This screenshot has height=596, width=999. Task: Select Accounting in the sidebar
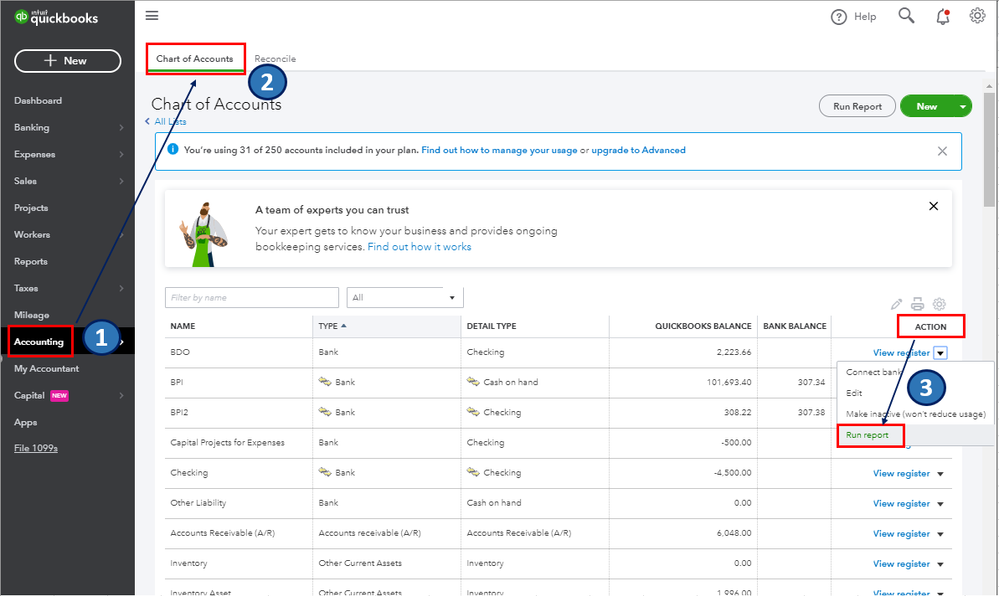click(x=39, y=342)
